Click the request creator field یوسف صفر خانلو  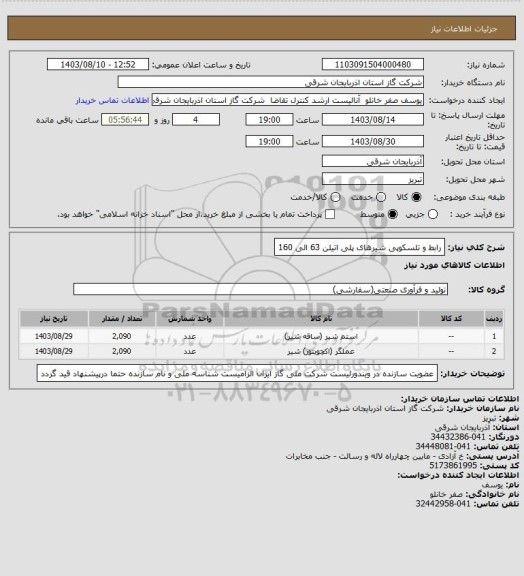click(x=288, y=100)
